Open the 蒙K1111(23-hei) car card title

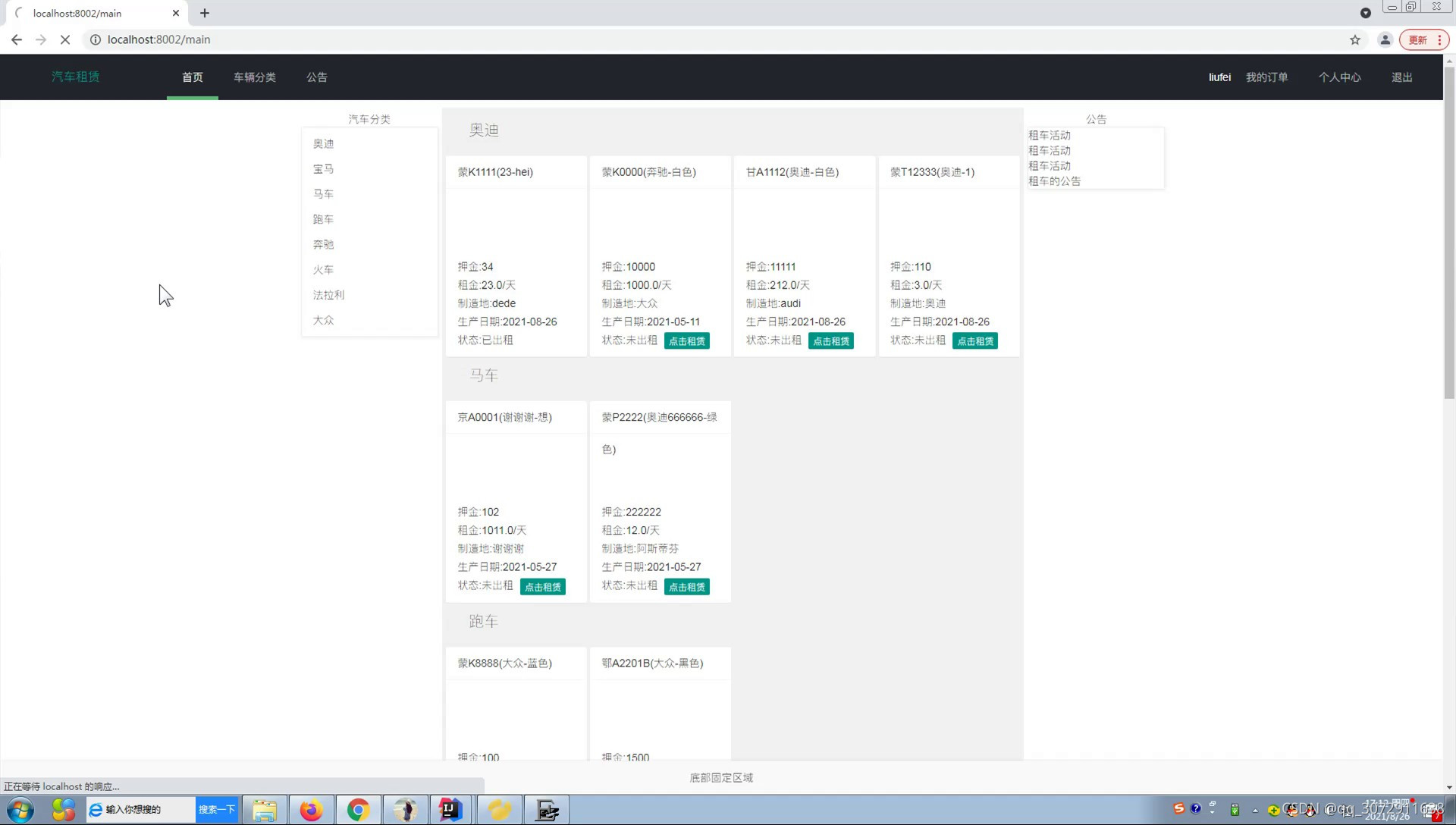495,172
